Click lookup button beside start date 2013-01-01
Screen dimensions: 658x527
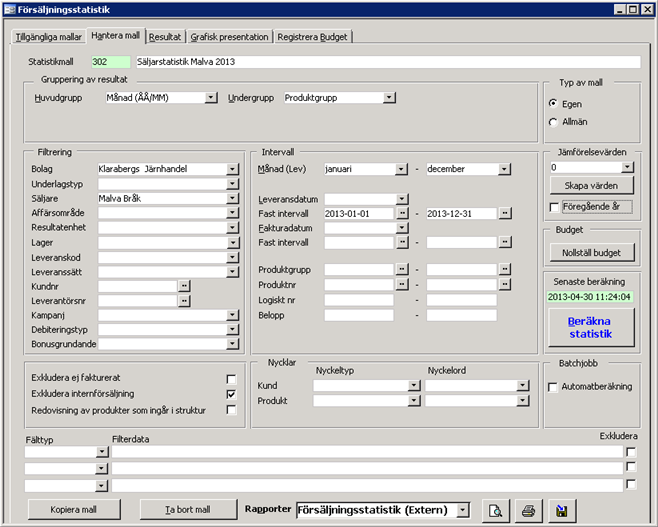[403, 213]
